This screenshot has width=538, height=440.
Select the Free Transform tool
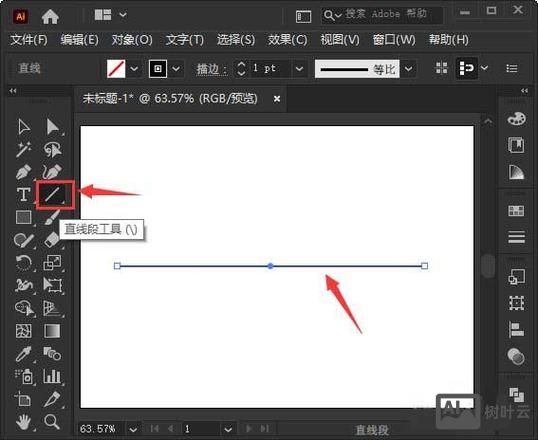pyautogui.click(x=52, y=285)
